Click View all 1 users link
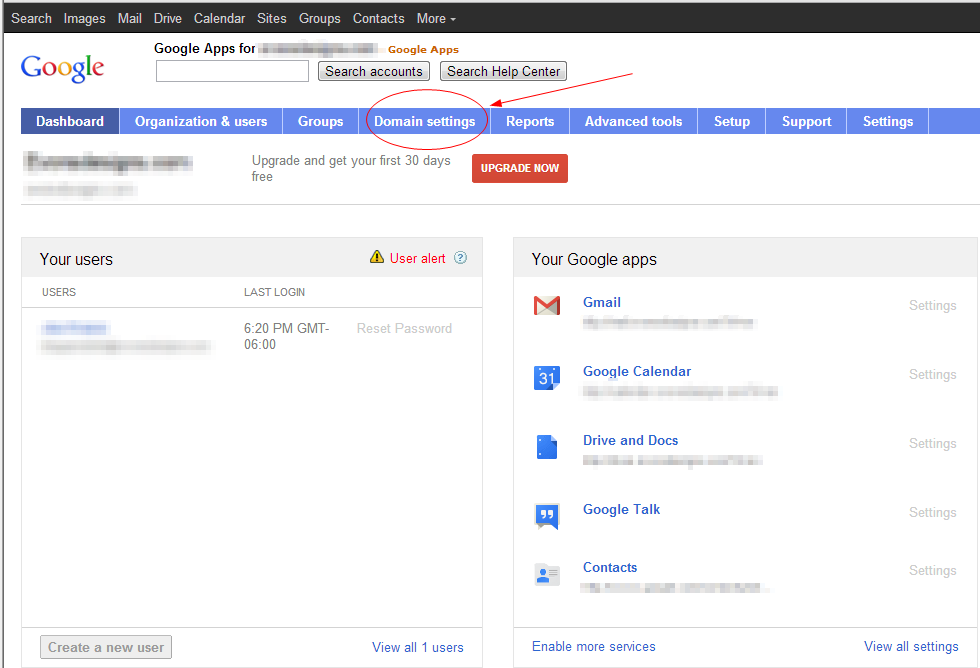Screen dimensions: 980x668 418,647
